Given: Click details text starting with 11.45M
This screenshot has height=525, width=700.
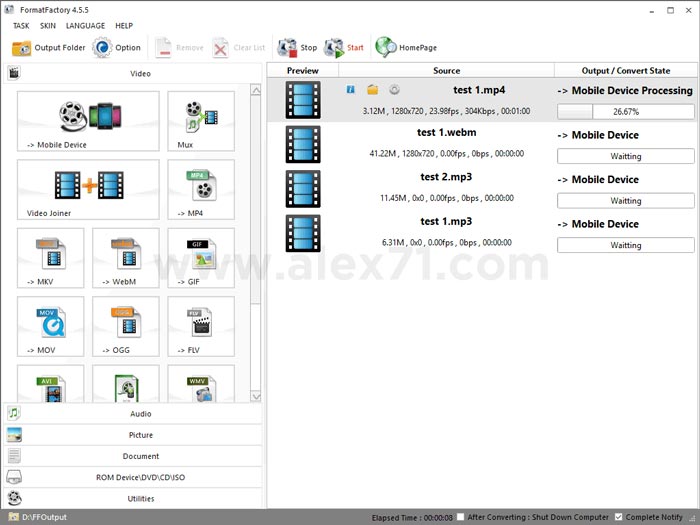Looking at the screenshot, I should click(446, 198).
